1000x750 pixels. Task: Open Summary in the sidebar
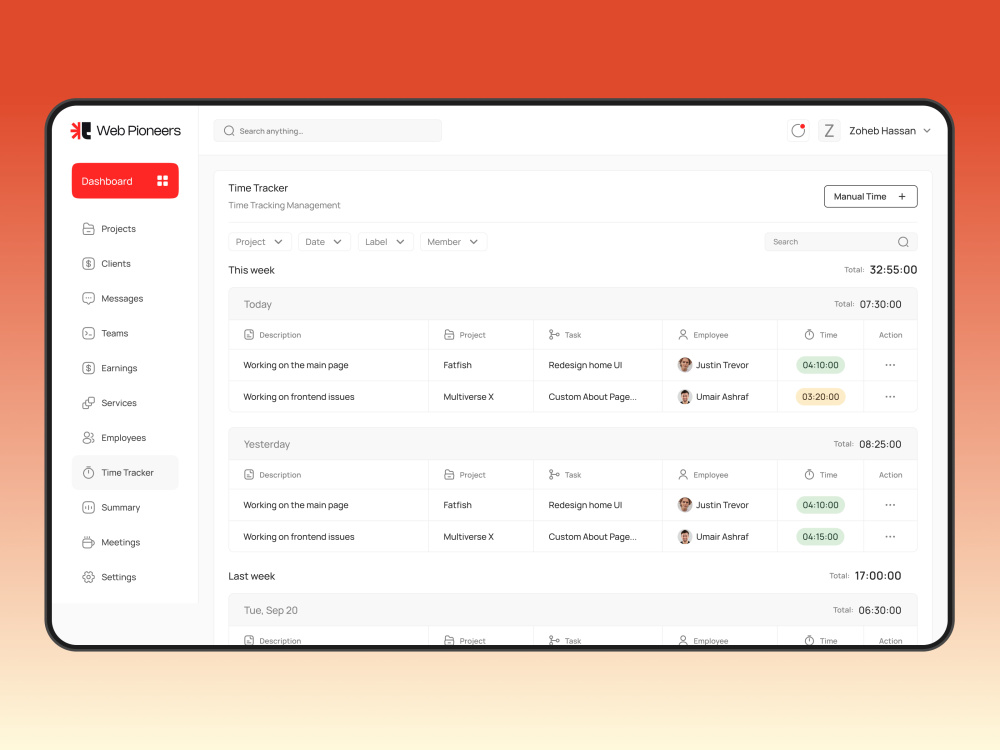pos(120,508)
